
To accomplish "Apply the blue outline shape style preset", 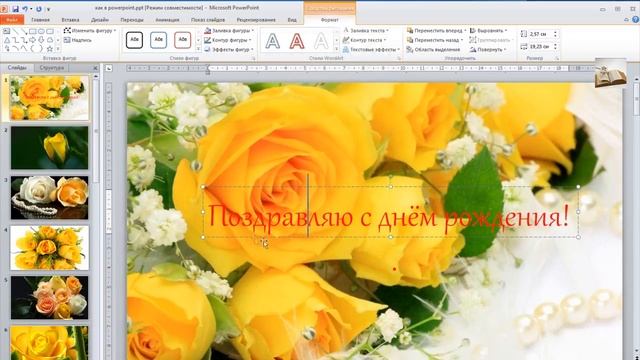I will pyautogui.click(x=158, y=40).
